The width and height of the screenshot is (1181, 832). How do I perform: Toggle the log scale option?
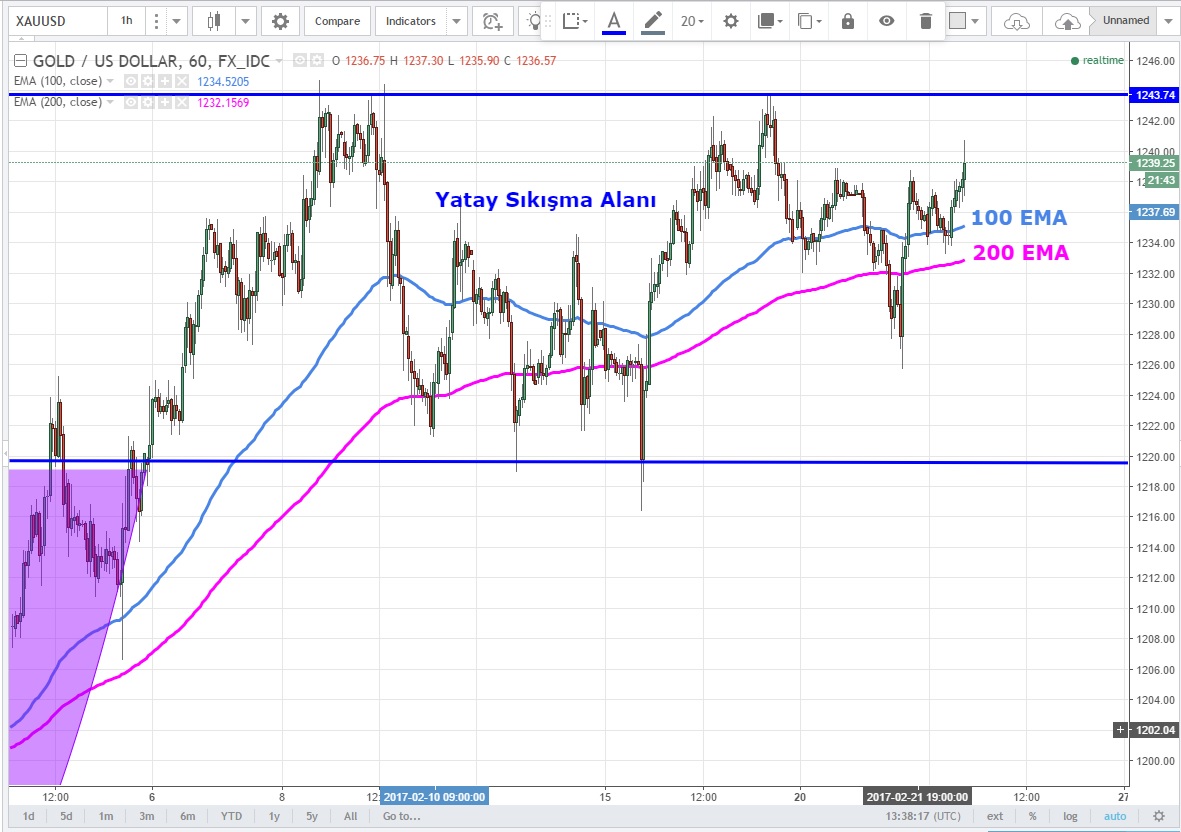pos(1070,816)
